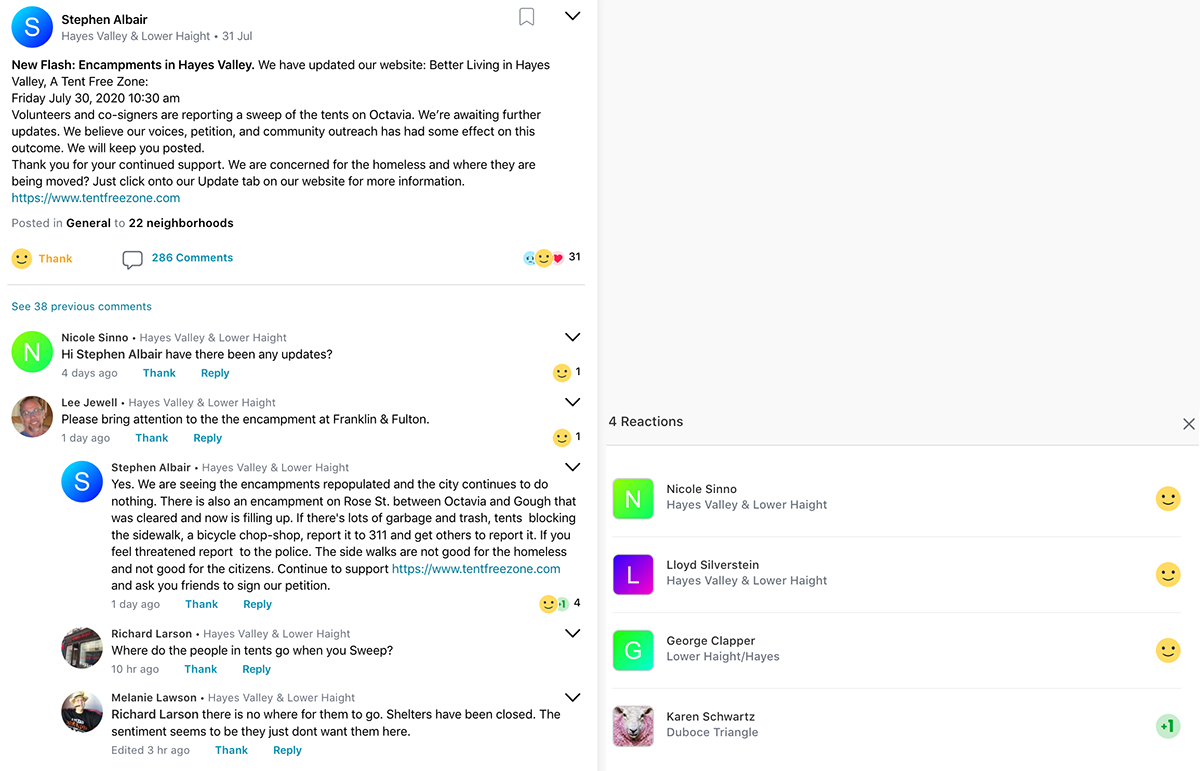Open the 286 Comments speech bubble icon
This screenshot has height=771, width=1200.
[x=132, y=259]
